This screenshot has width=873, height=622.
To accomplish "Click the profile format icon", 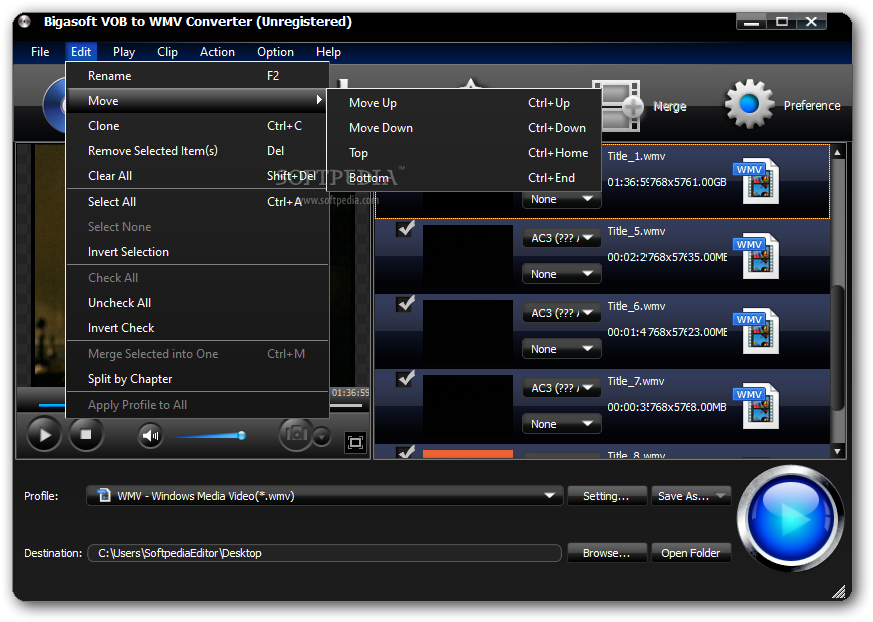I will point(104,495).
